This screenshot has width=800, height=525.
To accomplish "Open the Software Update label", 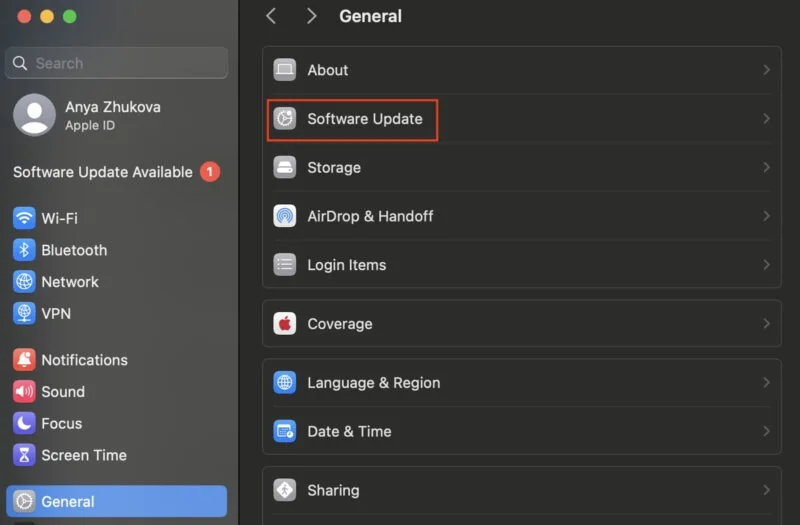I will point(365,119).
